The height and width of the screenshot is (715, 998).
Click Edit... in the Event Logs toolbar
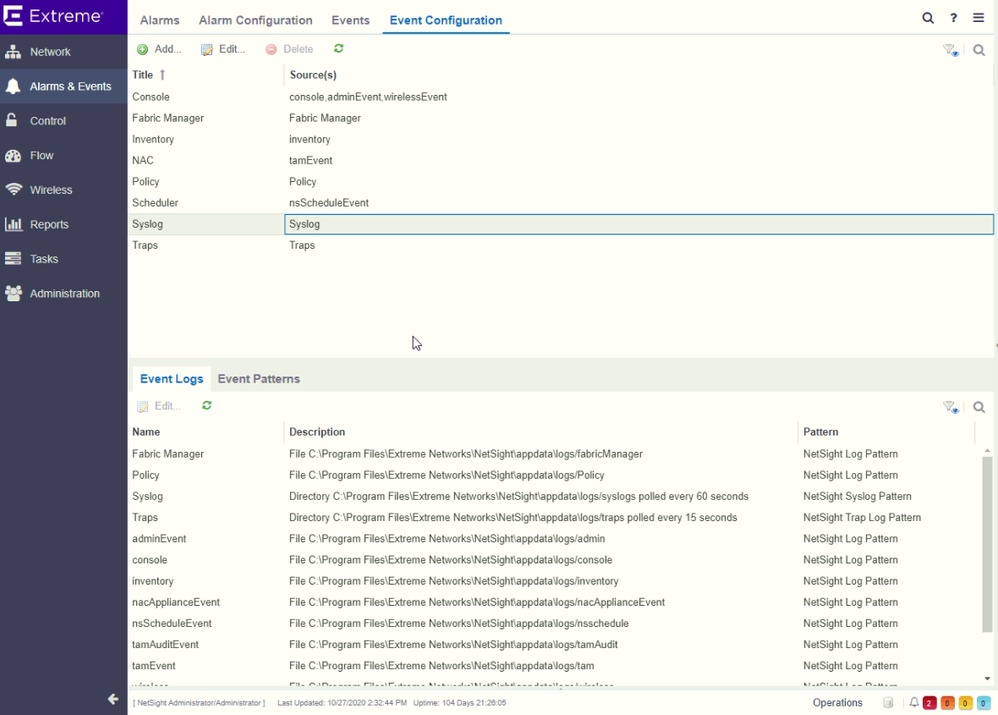pos(159,406)
